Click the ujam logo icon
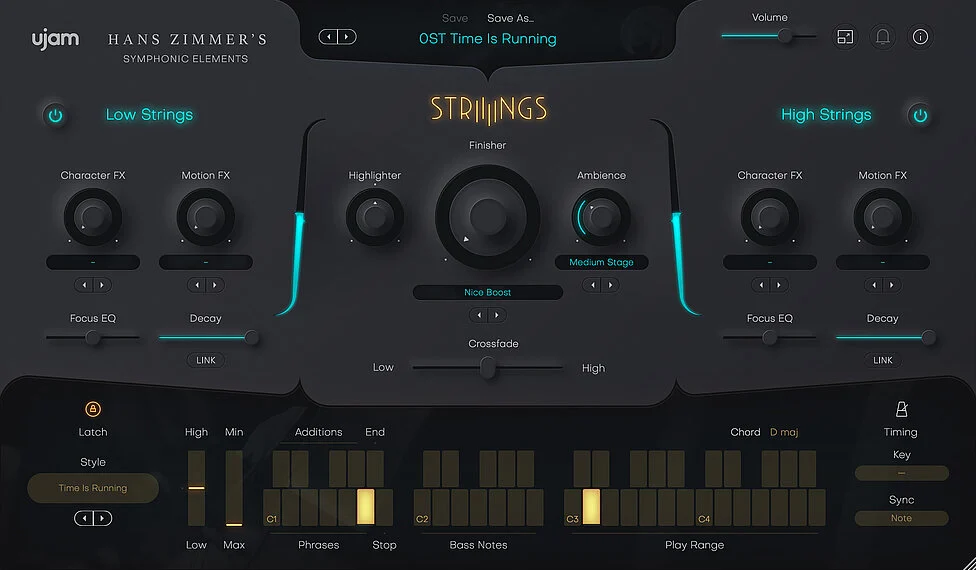 [54, 42]
